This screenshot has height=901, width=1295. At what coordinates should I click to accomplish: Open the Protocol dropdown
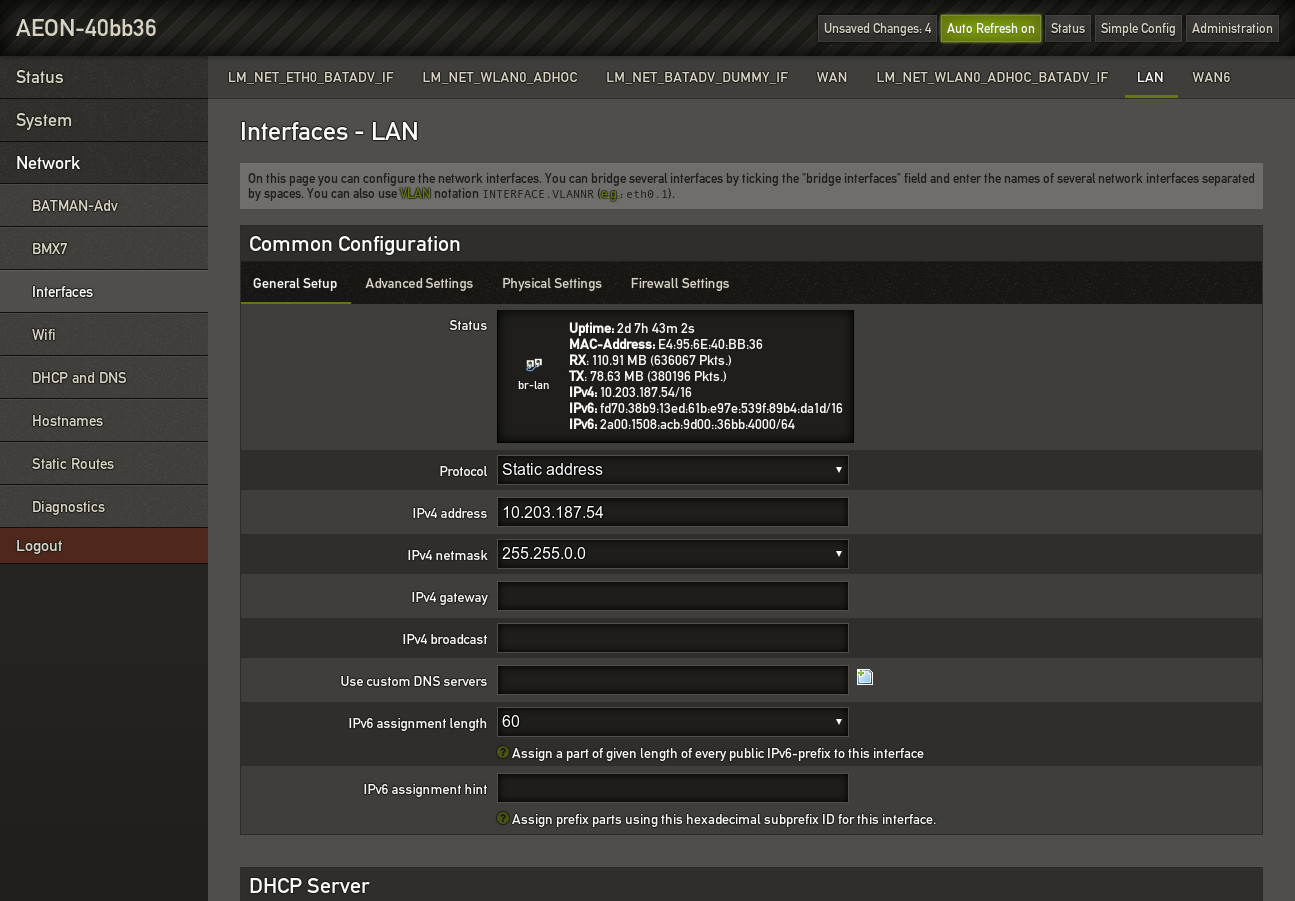pos(672,470)
